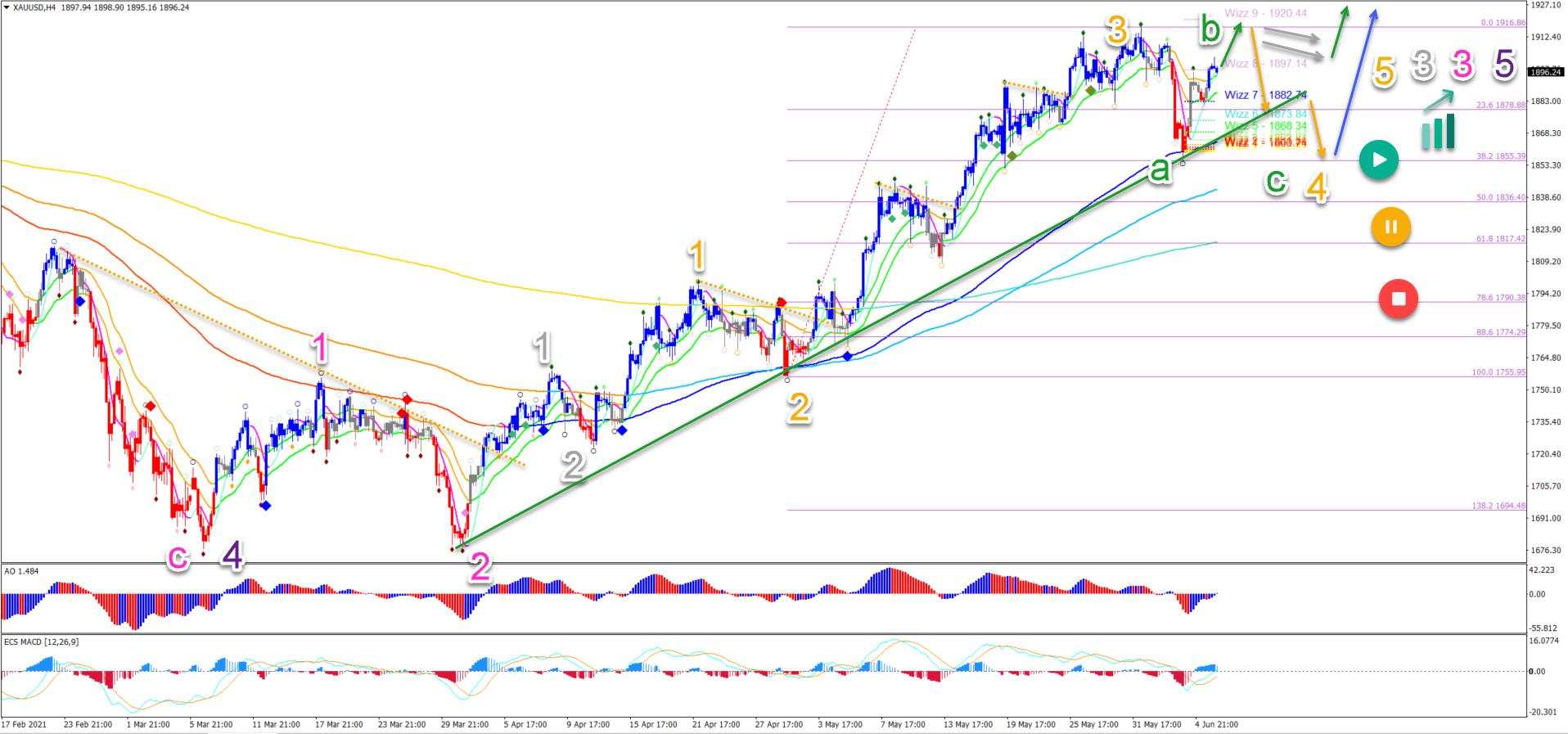Click the 4 Jun 21:00 date on time axis
Screen dimensions: 1568x734
coord(1215,724)
